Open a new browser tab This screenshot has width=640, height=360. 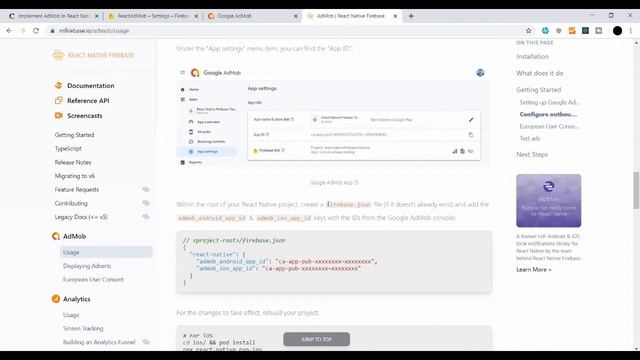[411, 16]
